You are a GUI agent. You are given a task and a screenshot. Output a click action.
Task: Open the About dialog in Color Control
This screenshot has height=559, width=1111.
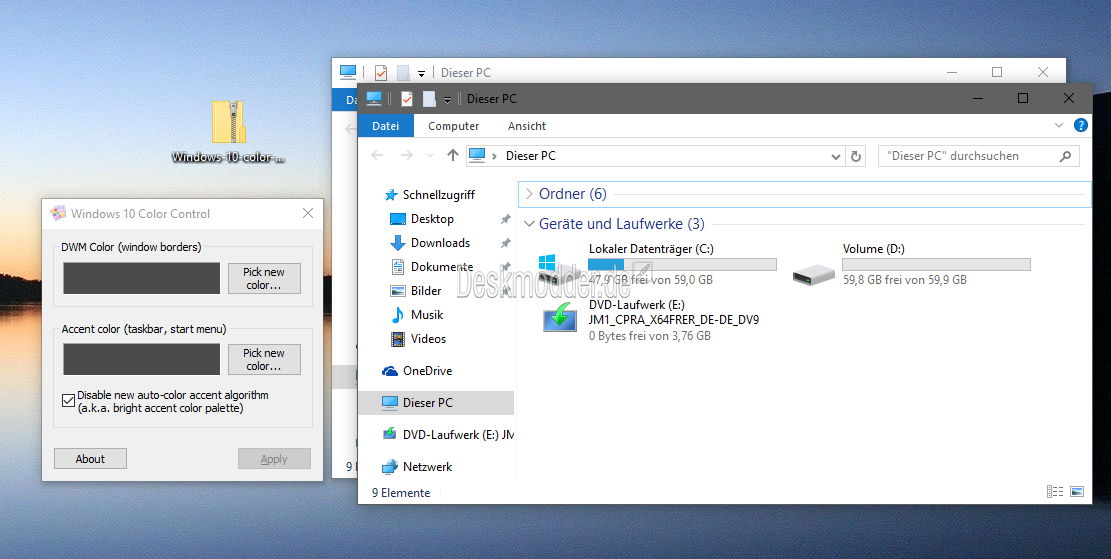click(90, 458)
